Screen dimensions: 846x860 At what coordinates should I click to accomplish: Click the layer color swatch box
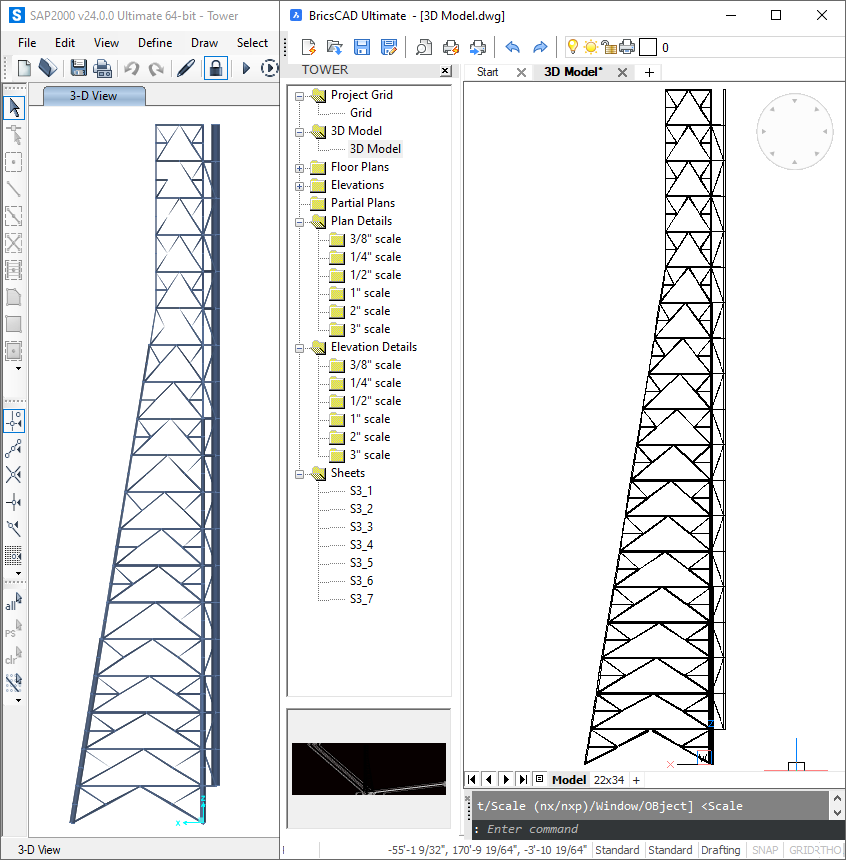point(648,47)
